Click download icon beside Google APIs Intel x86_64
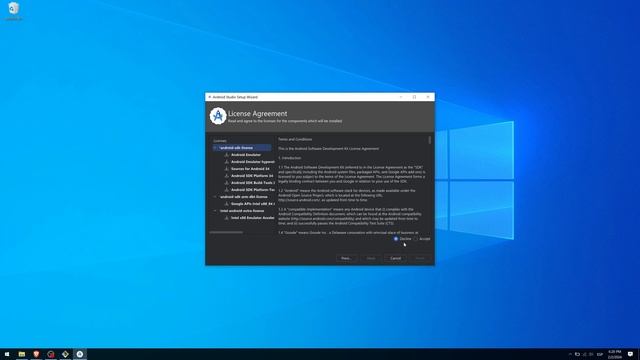The height and width of the screenshot is (360, 640). [227, 204]
